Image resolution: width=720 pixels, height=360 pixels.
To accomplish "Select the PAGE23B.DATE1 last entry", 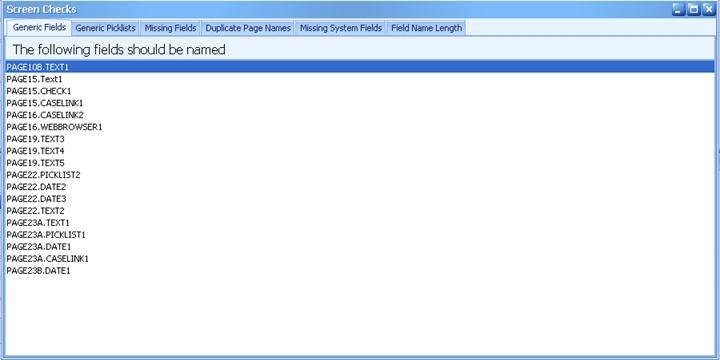I will (360, 270).
